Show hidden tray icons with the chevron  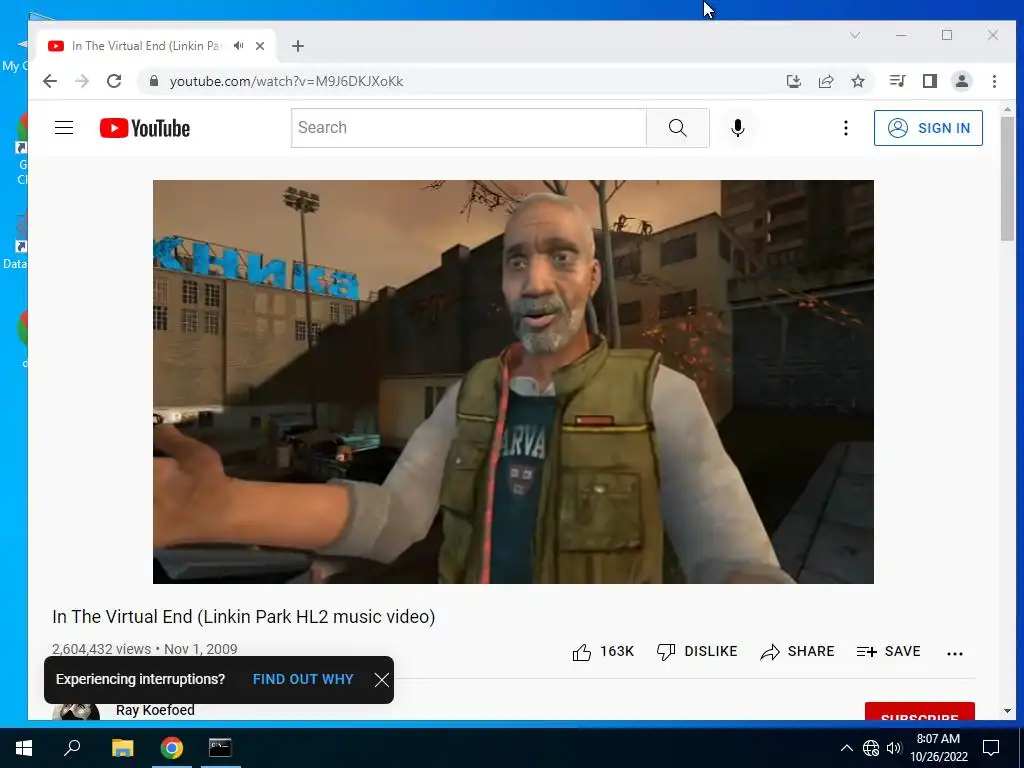click(x=846, y=748)
